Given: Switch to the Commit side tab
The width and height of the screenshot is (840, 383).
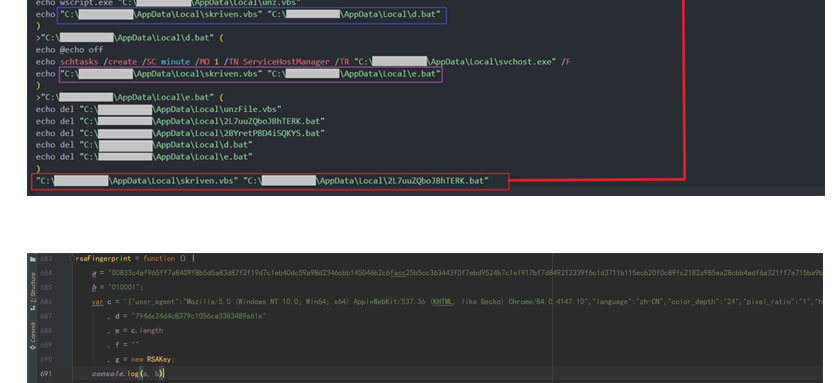Looking at the screenshot, I should (33, 336).
